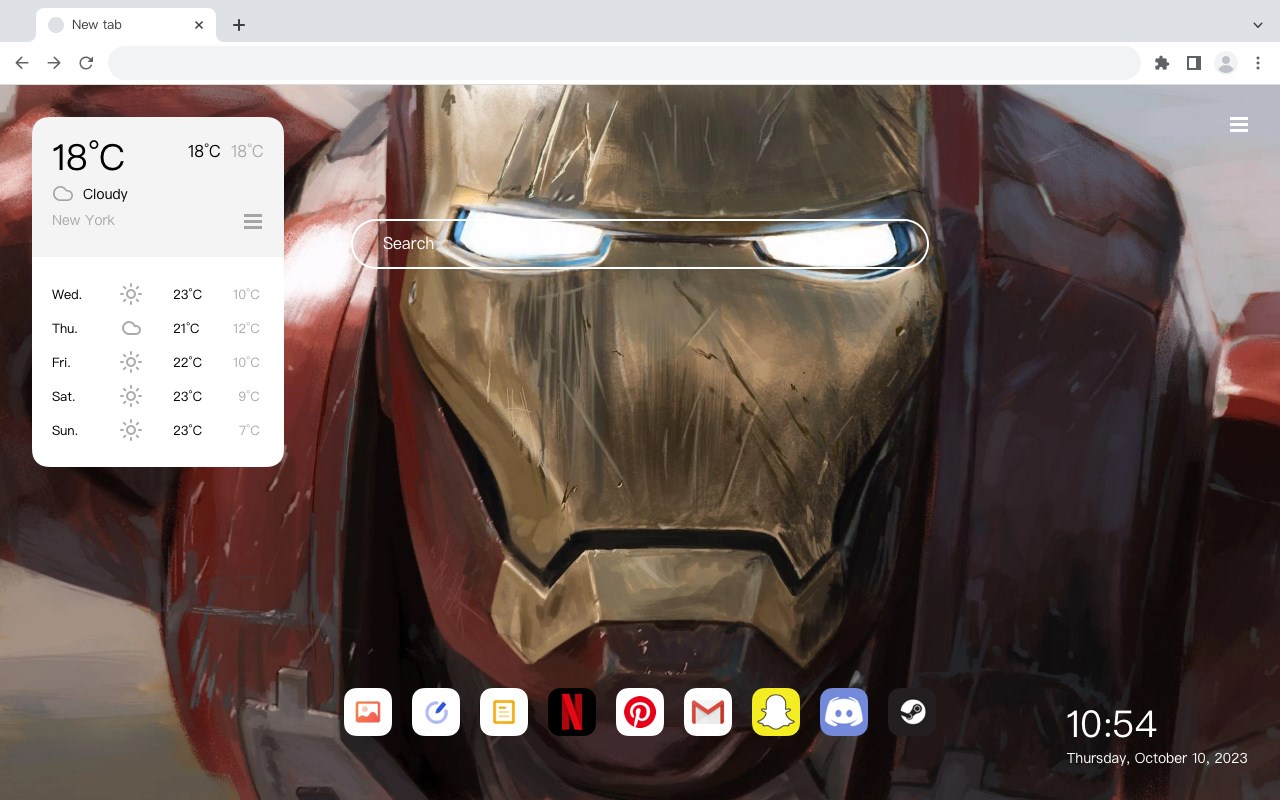1280x800 pixels.
Task: Click the browser Extensions puzzle icon
Action: tap(1161, 63)
